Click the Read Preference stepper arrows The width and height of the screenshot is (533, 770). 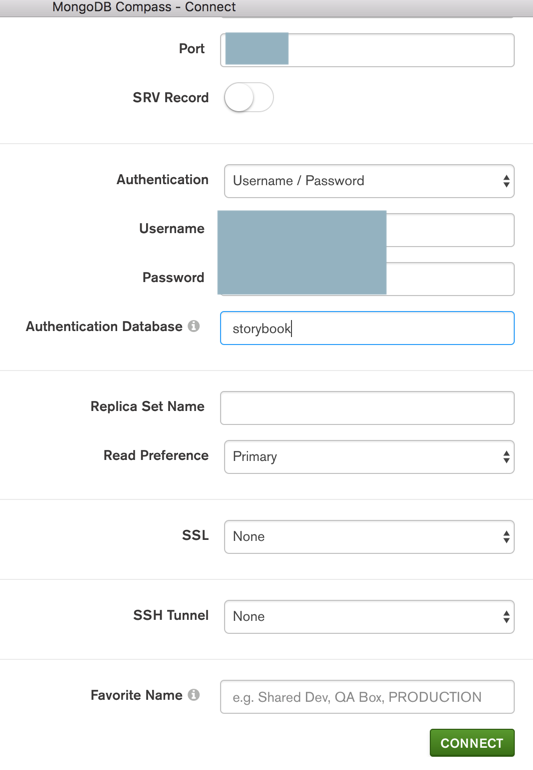point(506,457)
